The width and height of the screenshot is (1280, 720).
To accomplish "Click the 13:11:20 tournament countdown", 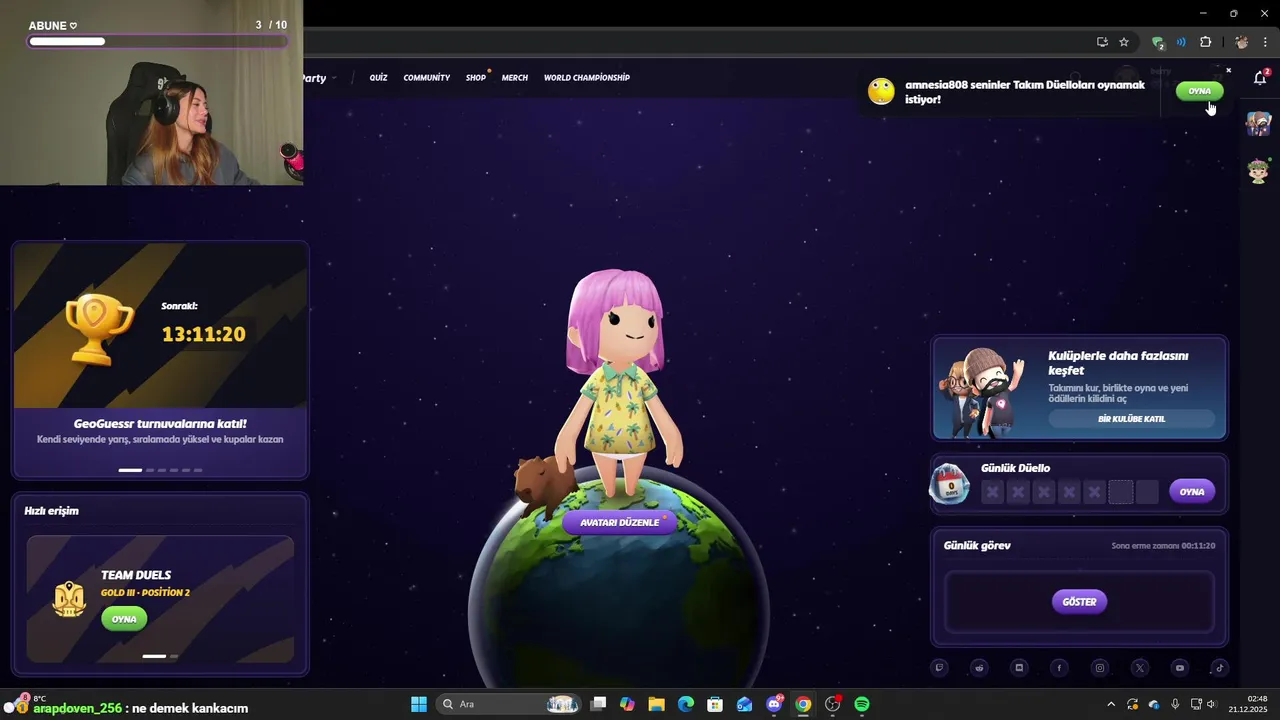I will [203, 334].
